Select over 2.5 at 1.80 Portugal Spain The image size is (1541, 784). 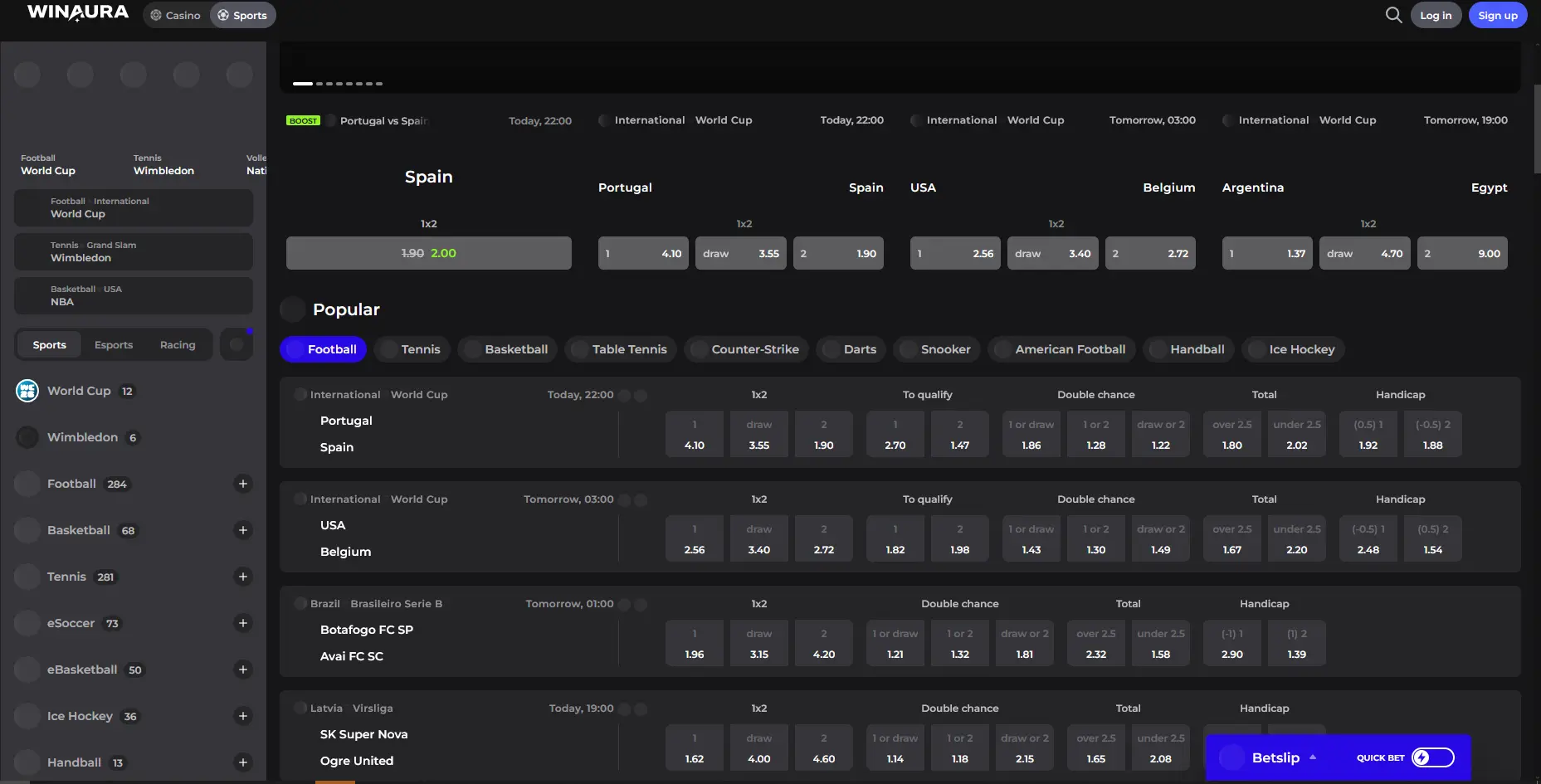(1232, 434)
